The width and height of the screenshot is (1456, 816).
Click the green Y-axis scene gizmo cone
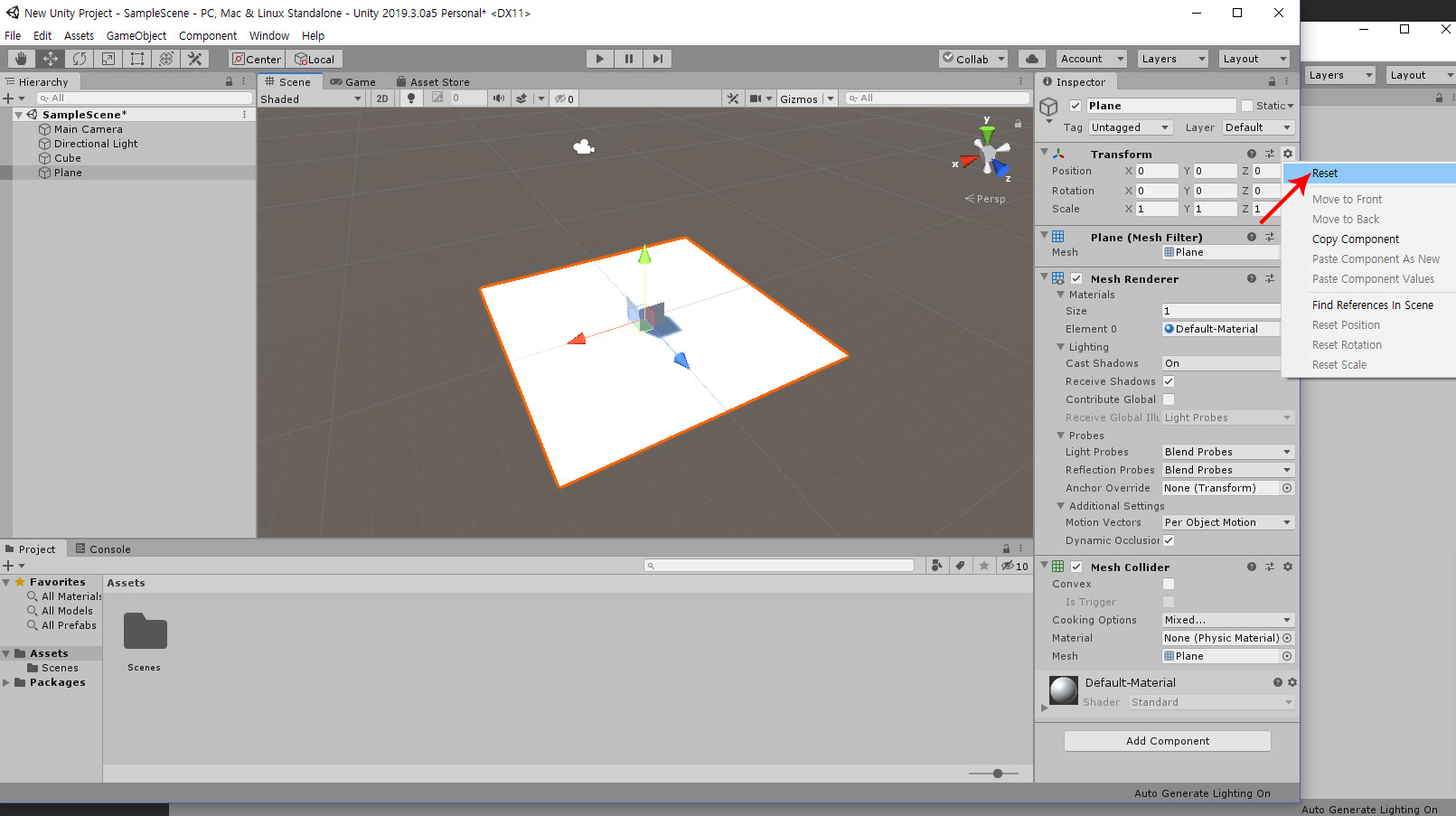click(987, 134)
